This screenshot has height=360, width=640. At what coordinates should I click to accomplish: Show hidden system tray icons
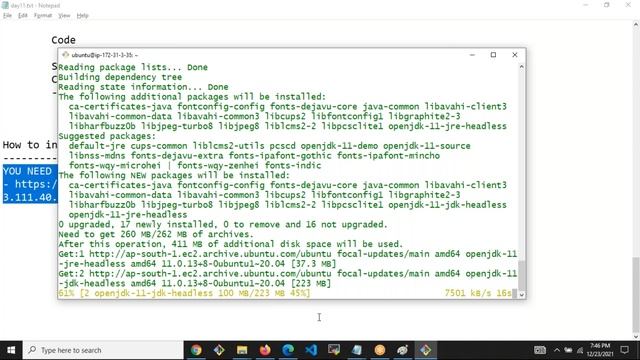557,350
